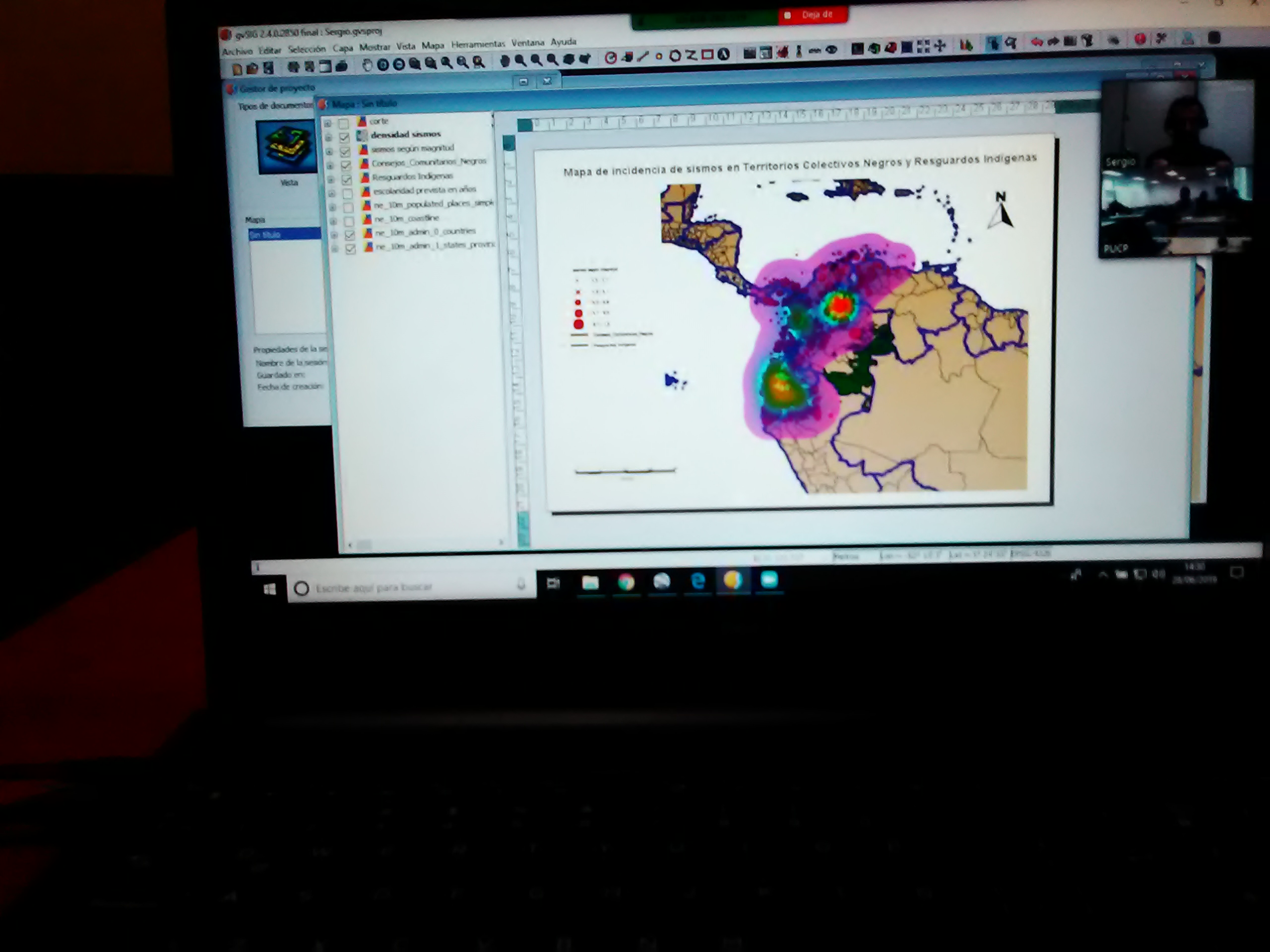
Task: Click the red Deja de button
Action: pos(813,15)
